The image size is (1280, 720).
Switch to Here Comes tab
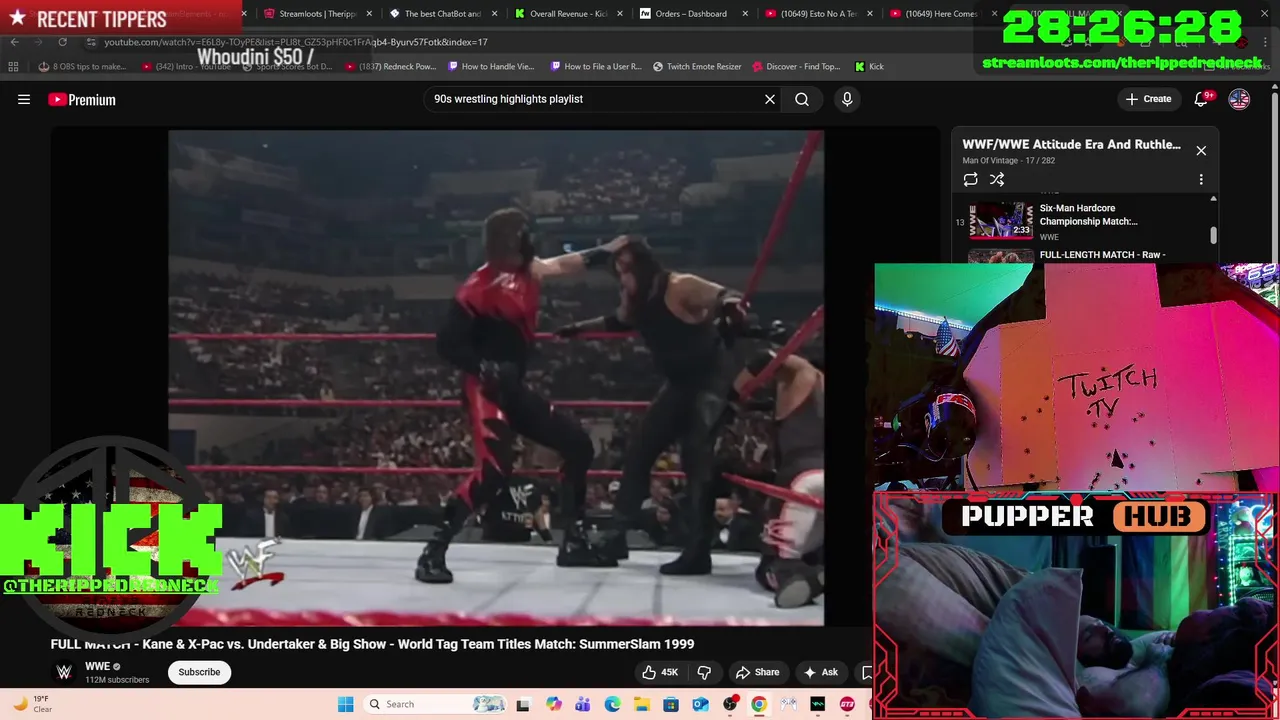[942, 14]
